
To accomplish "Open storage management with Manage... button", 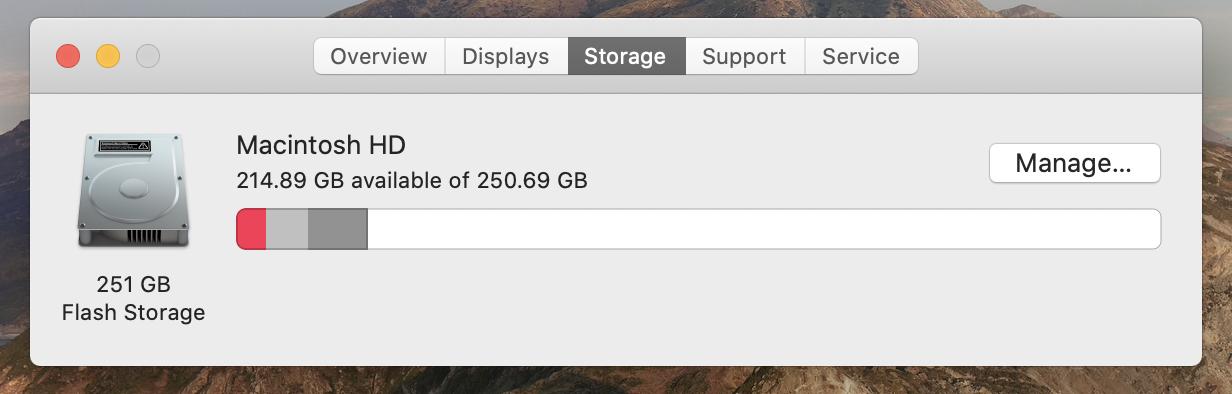I will coord(1074,163).
